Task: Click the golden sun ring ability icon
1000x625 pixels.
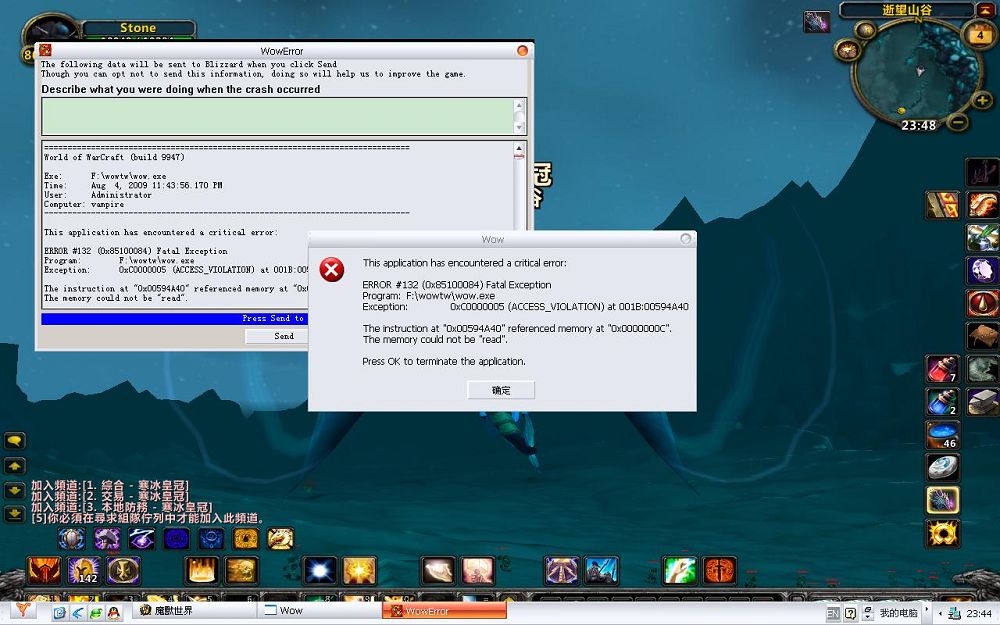Action: (942, 533)
